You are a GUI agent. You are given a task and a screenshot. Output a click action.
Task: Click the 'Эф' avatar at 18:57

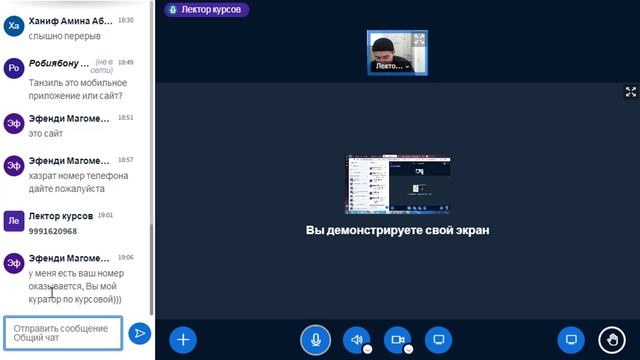tap(14, 166)
